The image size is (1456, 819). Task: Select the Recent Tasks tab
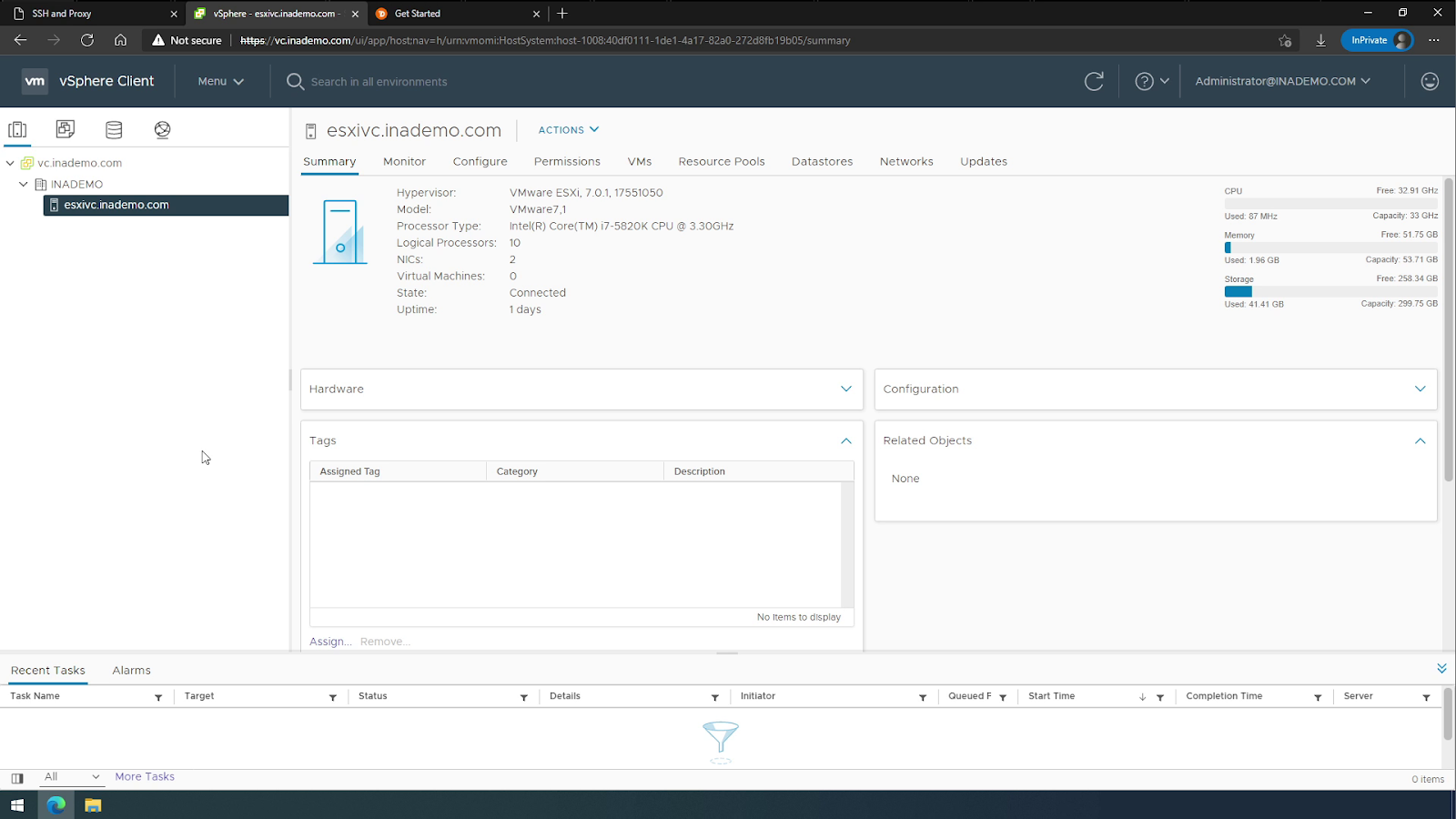click(x=48, y=671)
